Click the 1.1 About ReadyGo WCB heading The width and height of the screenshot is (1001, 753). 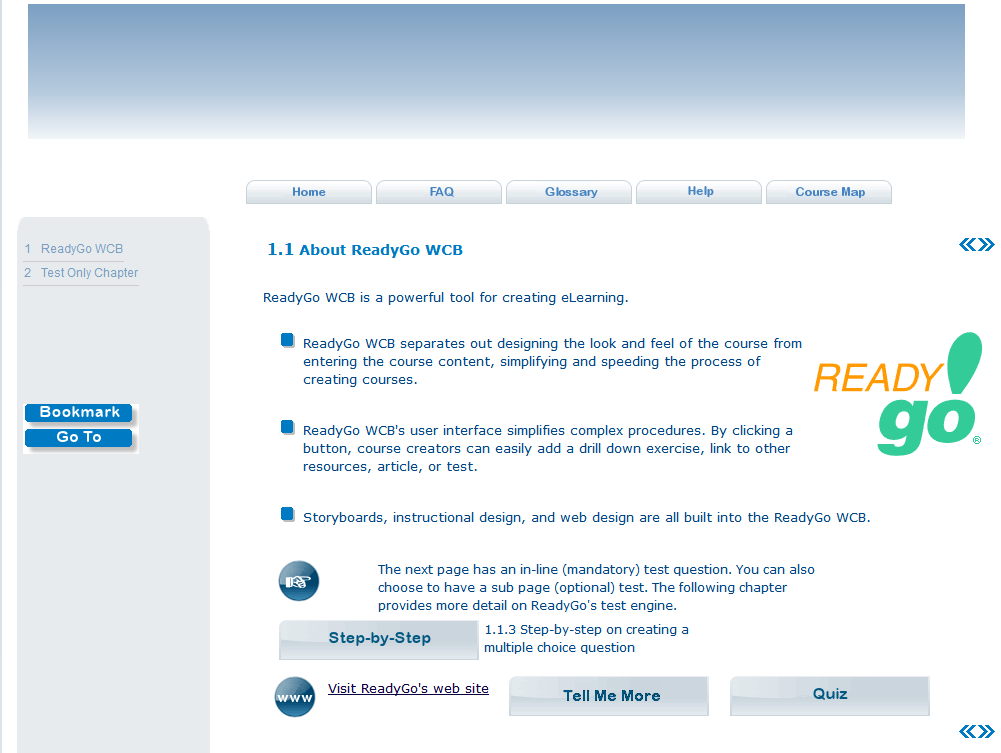point(365,250)
